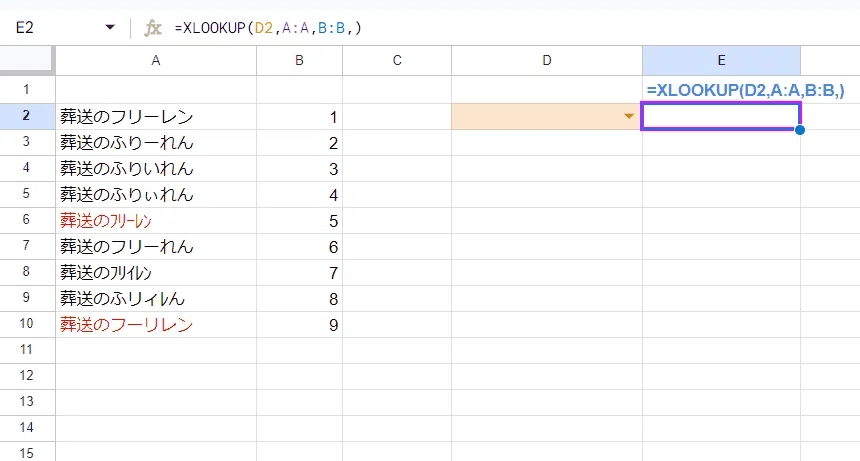Viewport: 860px width, 461px height.
Task: Select row 6 header
Action: point(27,220)
